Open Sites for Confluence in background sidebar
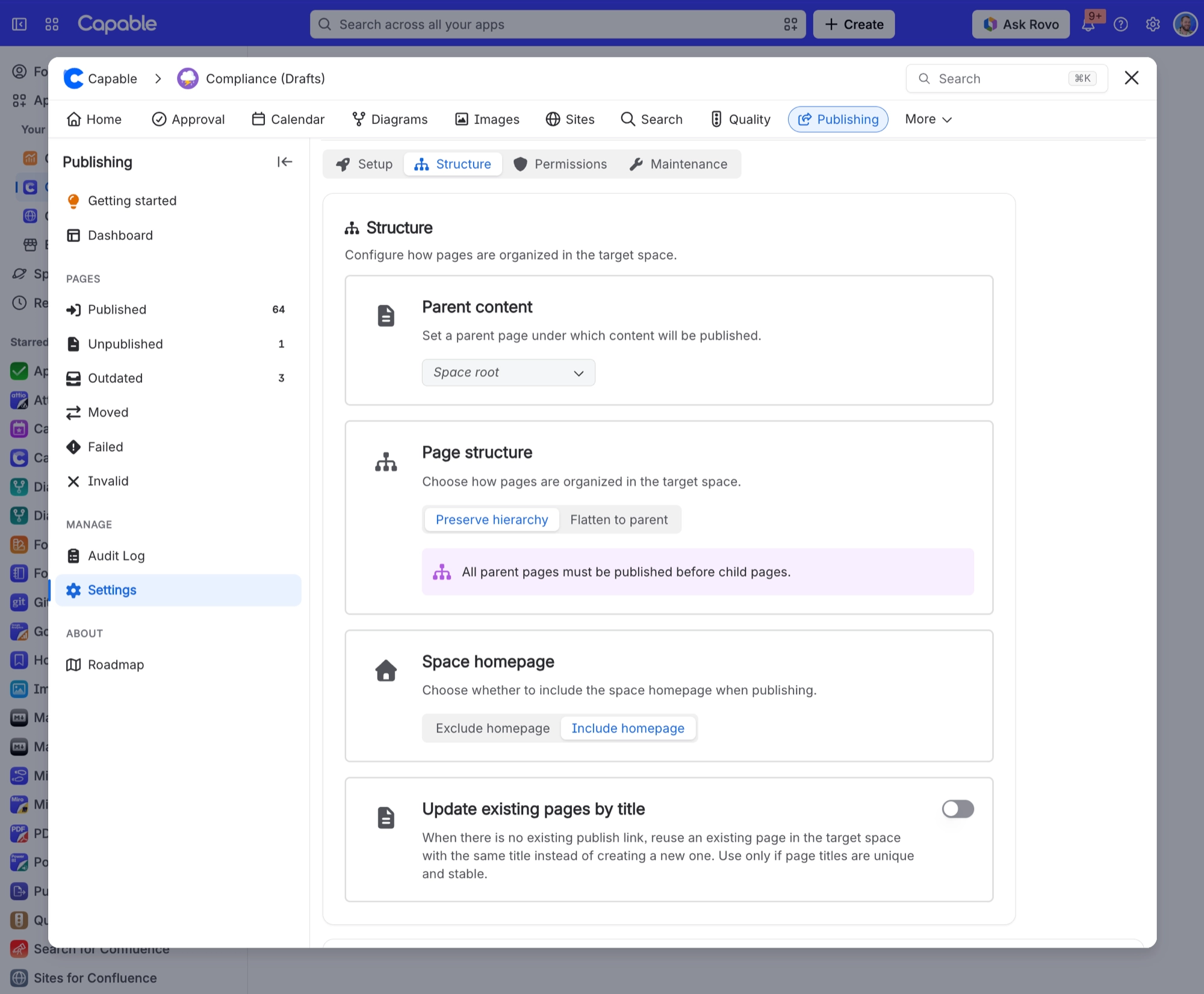1204x994 pixels. click(95, 978)
